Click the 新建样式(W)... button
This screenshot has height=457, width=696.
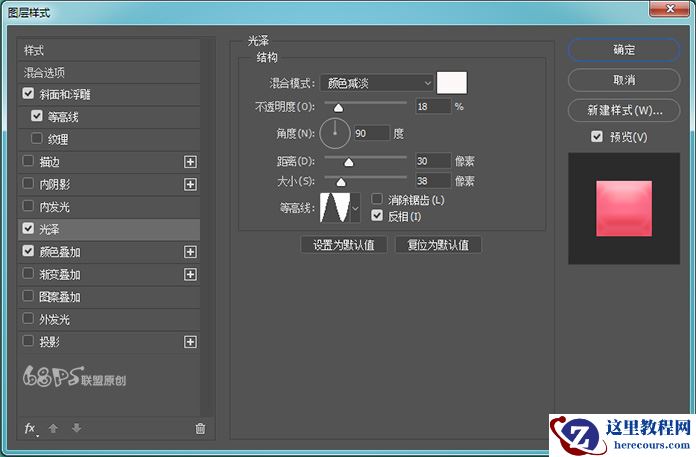pyautogui.click(x=624, y=110)
